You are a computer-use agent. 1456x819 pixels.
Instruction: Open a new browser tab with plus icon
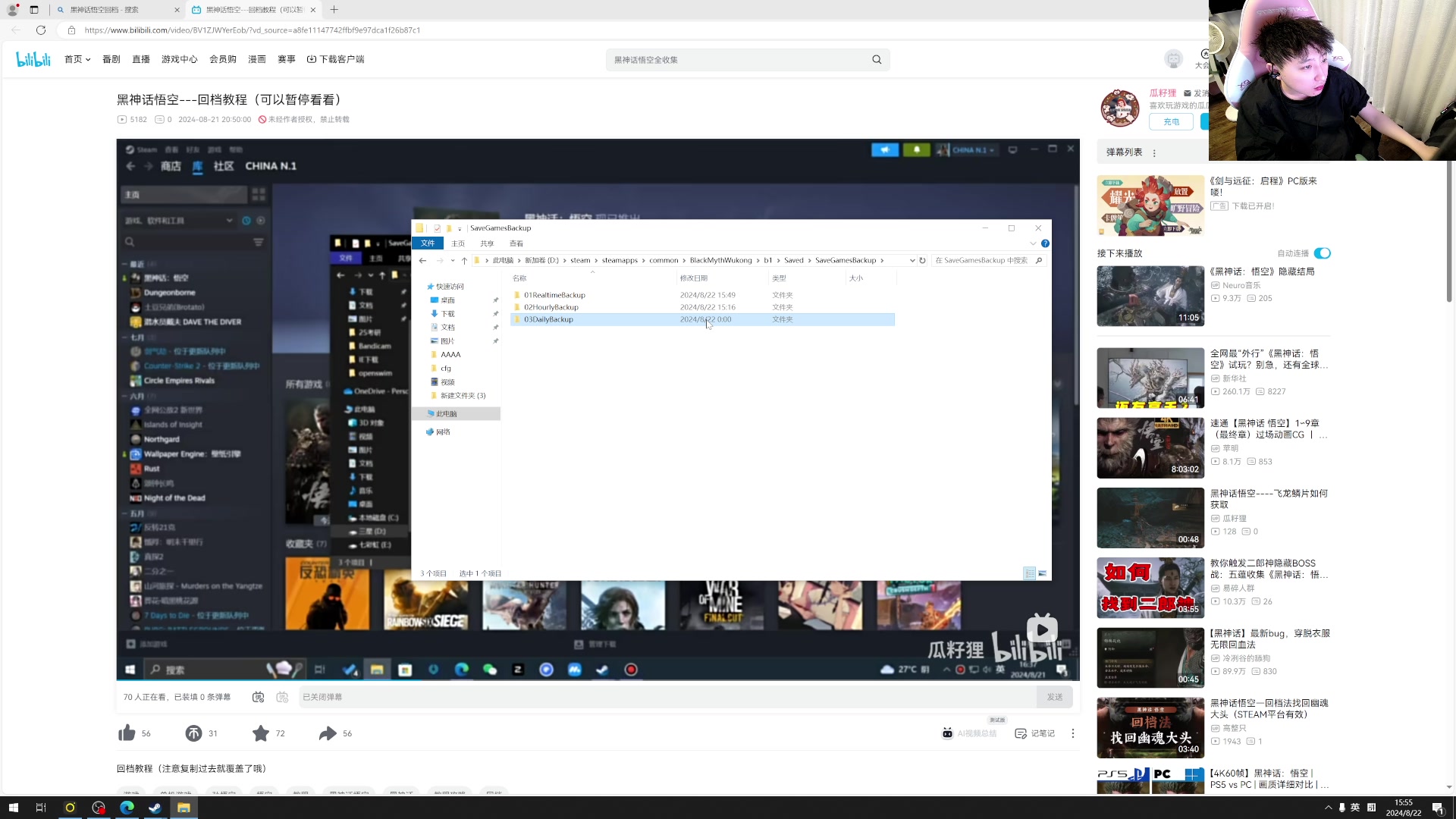tap(334, 10)
